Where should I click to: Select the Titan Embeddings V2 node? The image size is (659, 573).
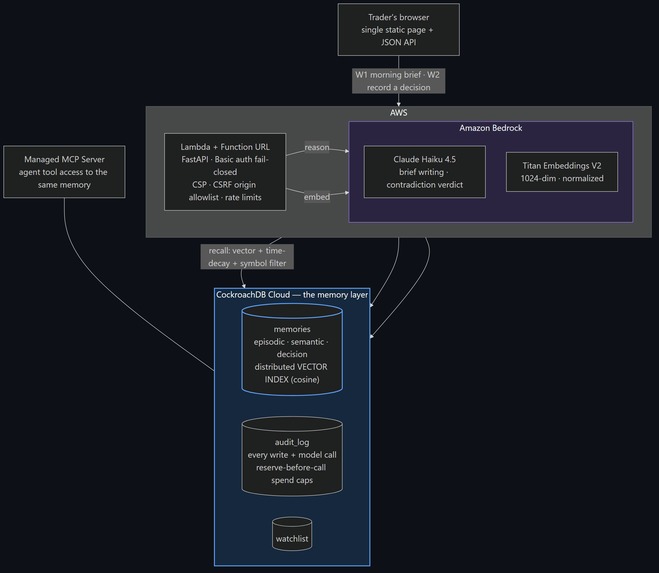point(562,172)
